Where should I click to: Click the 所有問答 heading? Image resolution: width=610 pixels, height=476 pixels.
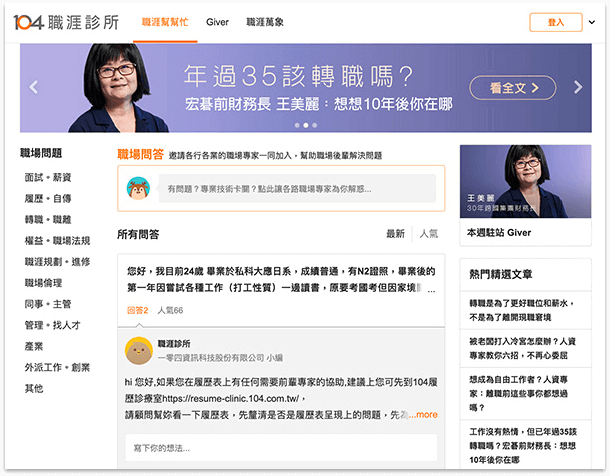[x=138, y=234]
